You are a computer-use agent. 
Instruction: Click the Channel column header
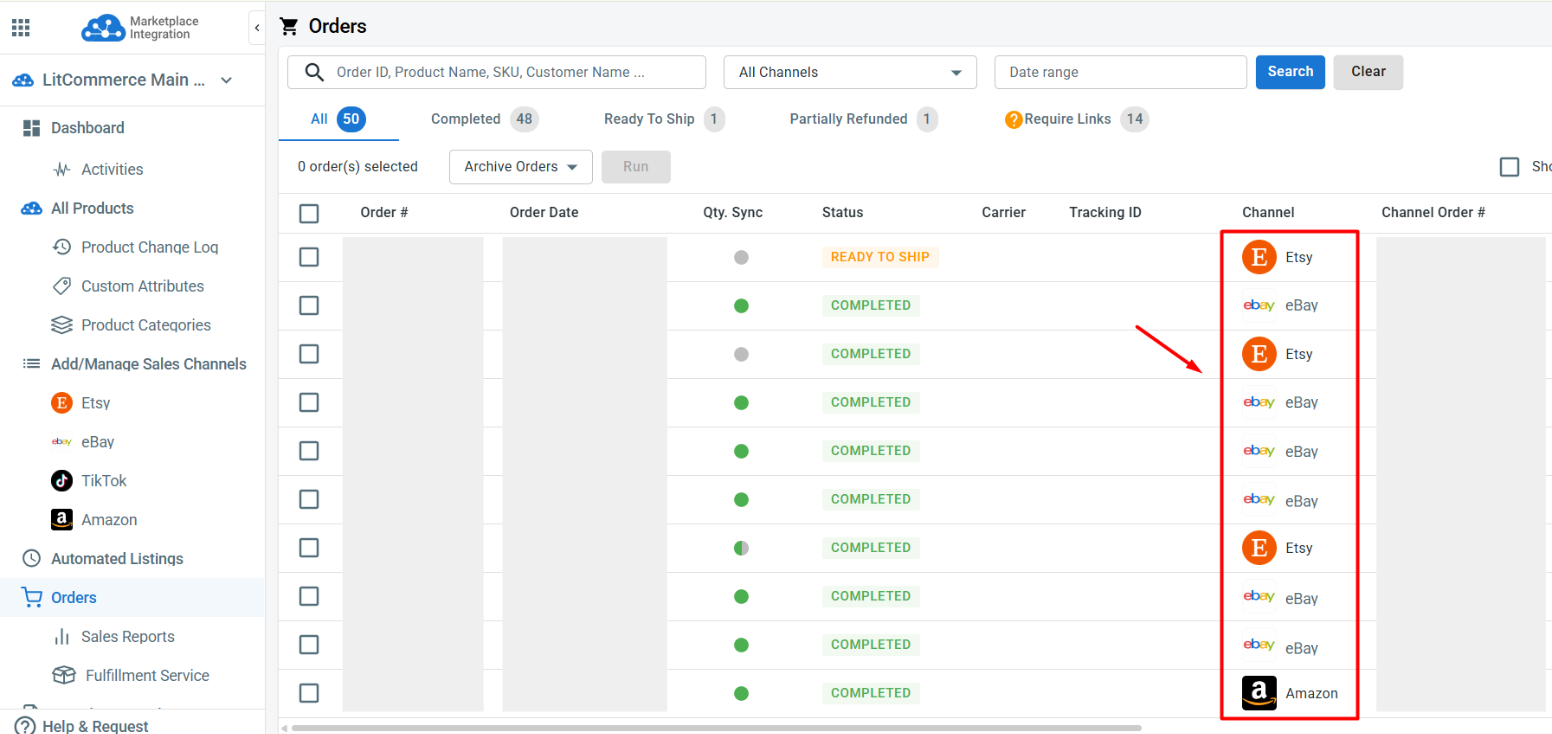point(1268,212)
